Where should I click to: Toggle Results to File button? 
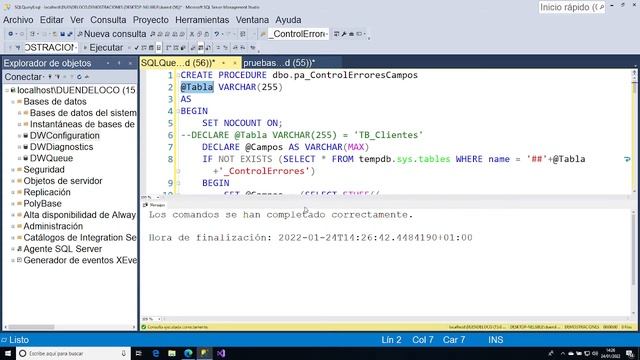(208, 48)
